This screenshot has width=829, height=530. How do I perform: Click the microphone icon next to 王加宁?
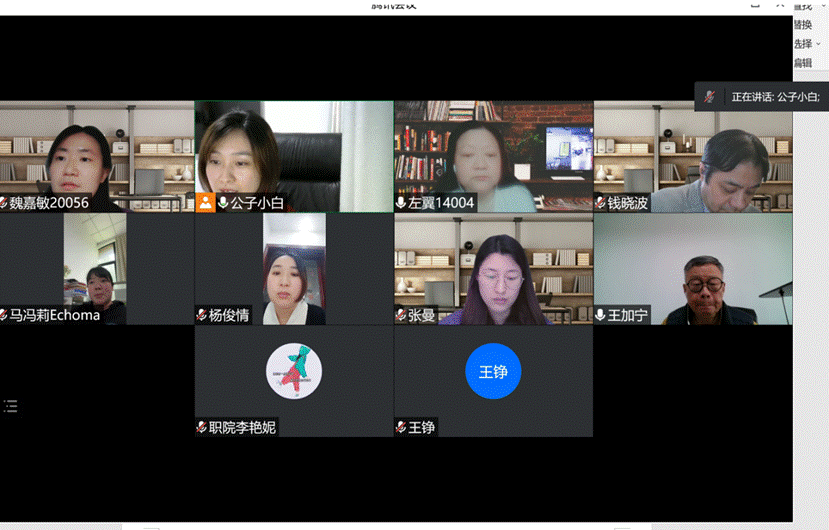coord(600,315)
